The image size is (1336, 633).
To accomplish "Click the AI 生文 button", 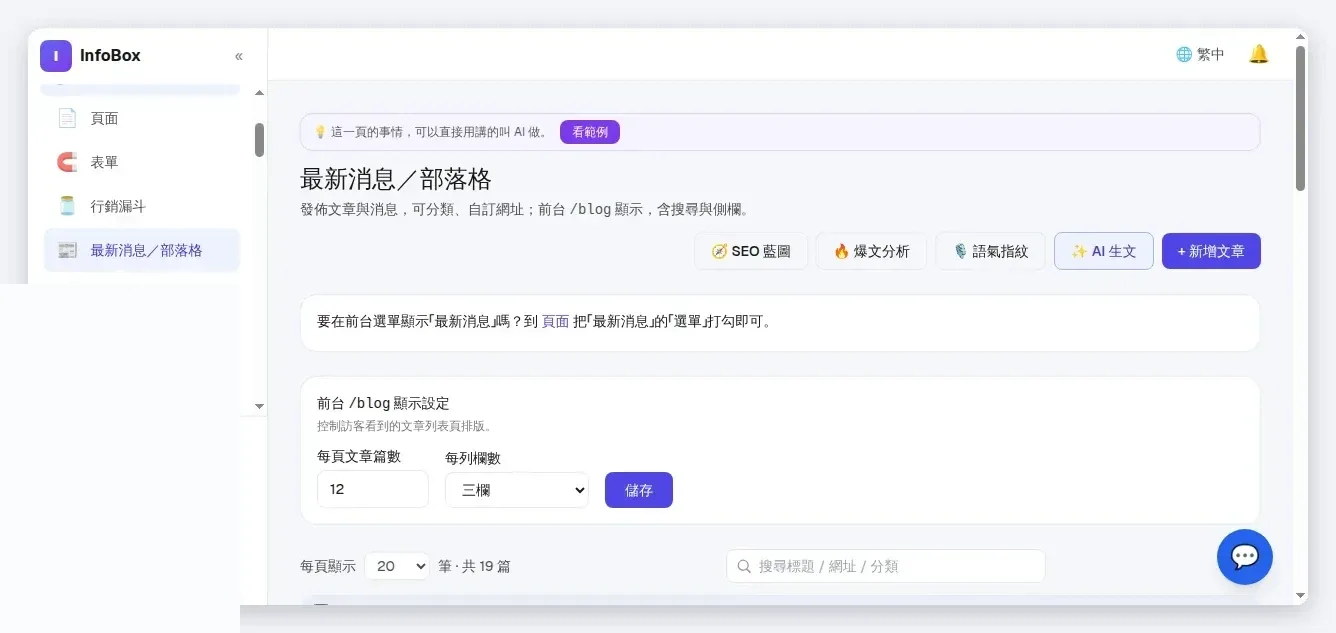I will coord(1104,251).
